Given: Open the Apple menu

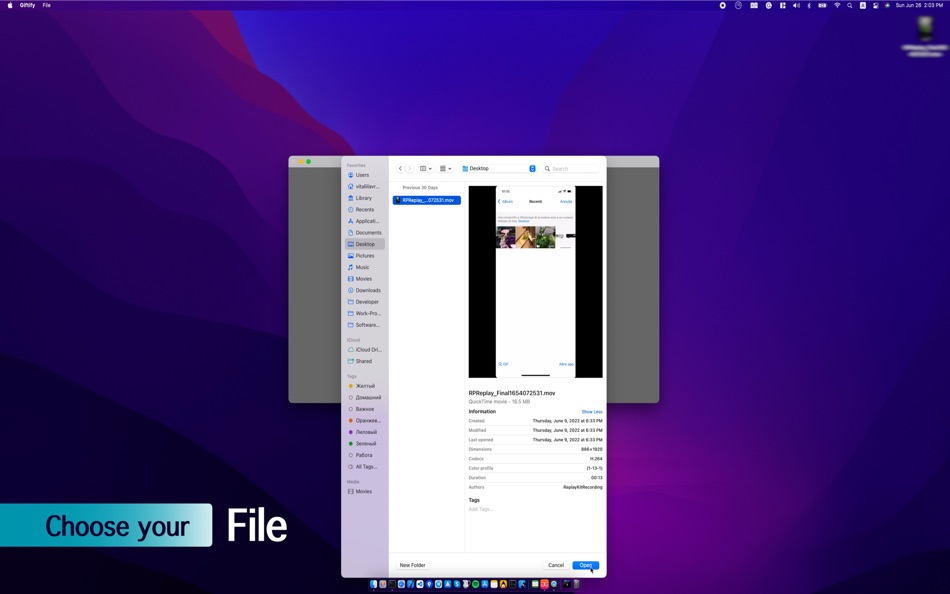Looking at the screenshot, I should point(10,5).
